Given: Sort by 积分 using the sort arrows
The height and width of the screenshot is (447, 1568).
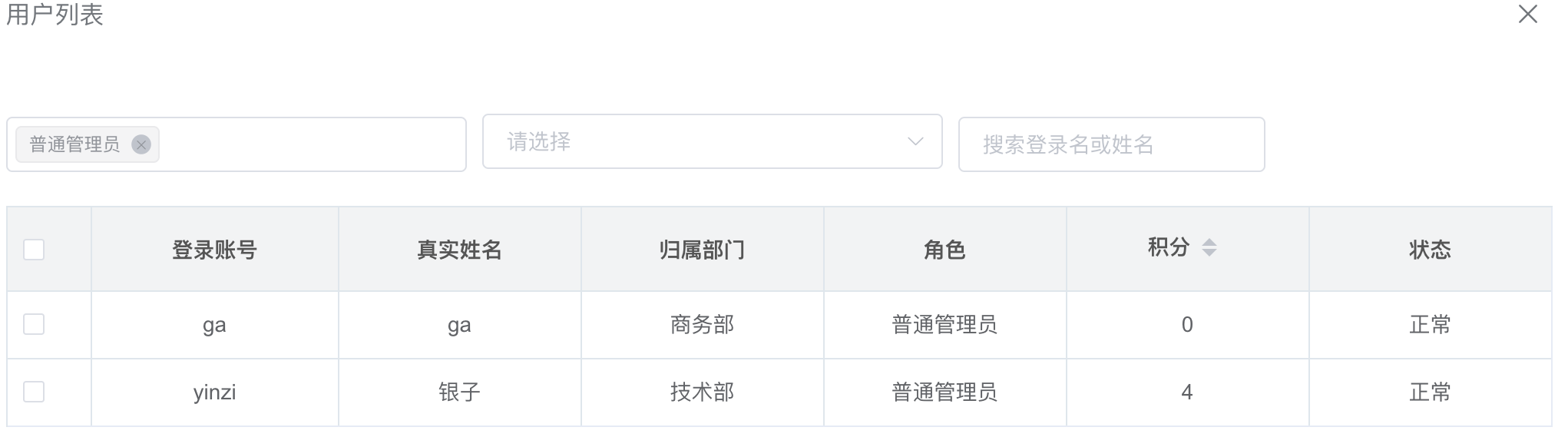Looking at the screenshot, I should click(1209, 247).
